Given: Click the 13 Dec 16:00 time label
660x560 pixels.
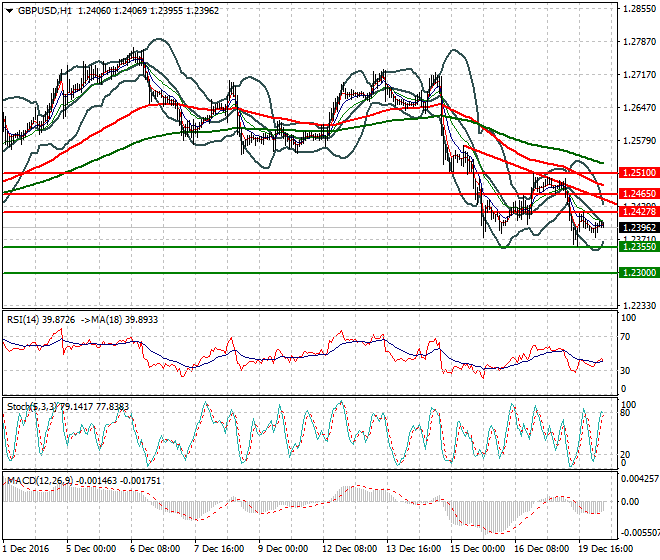Looking at the screenshot, I should coord(414,549).
